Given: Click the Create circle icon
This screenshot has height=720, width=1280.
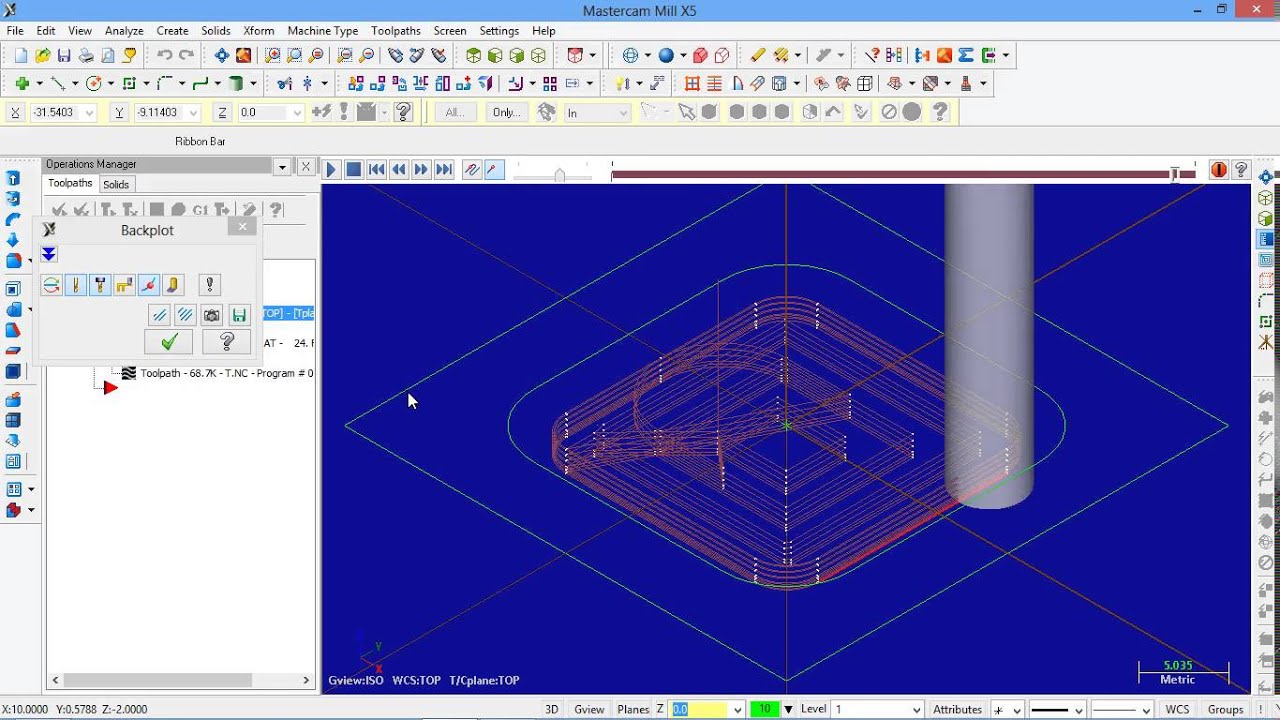Looking at the screenshot, I should click(x=93, y=84).
